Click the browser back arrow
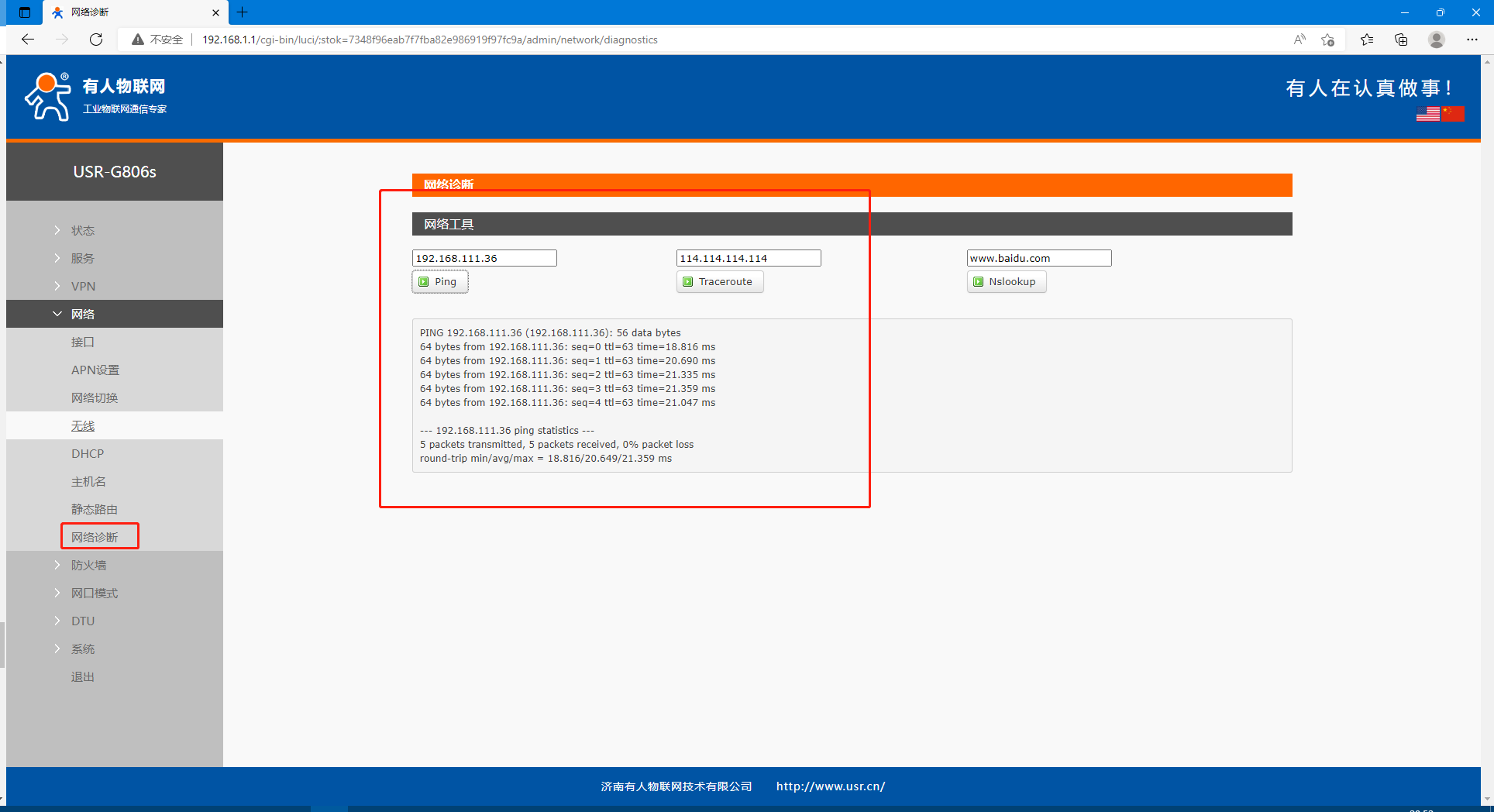 point(28,40)
